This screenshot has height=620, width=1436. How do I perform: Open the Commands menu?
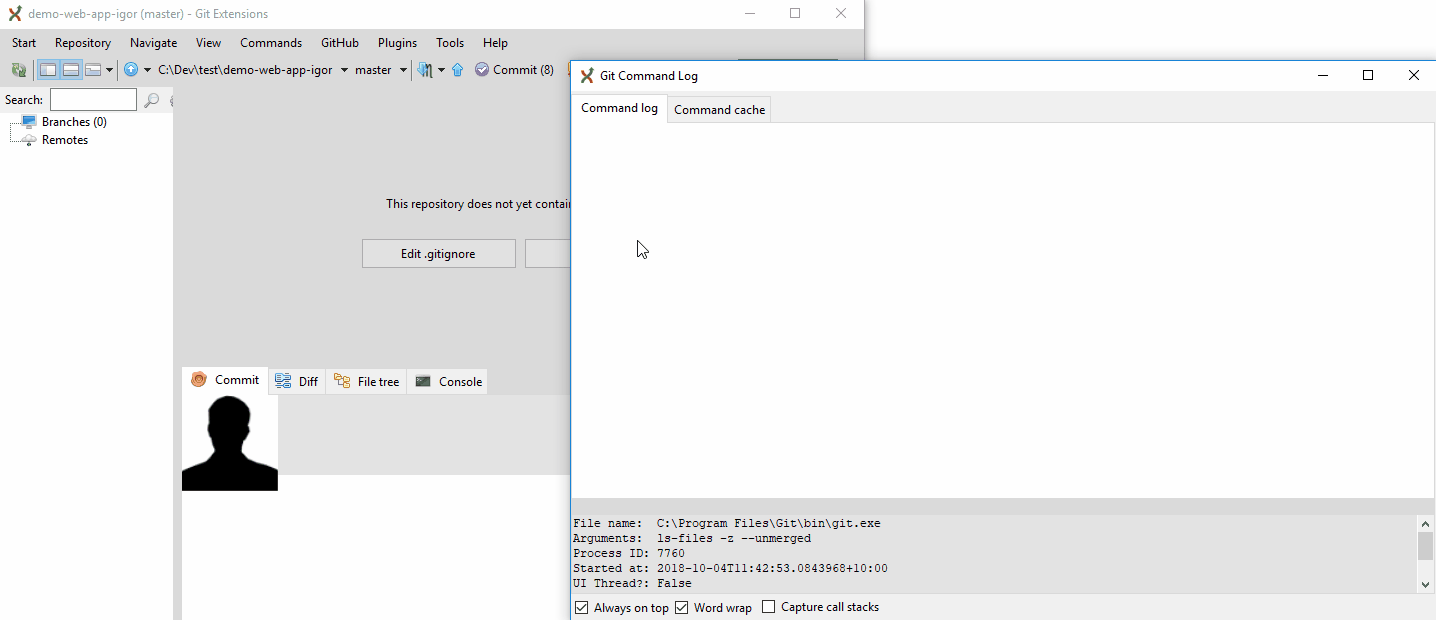pyautogui.click(x=270, y=42)
